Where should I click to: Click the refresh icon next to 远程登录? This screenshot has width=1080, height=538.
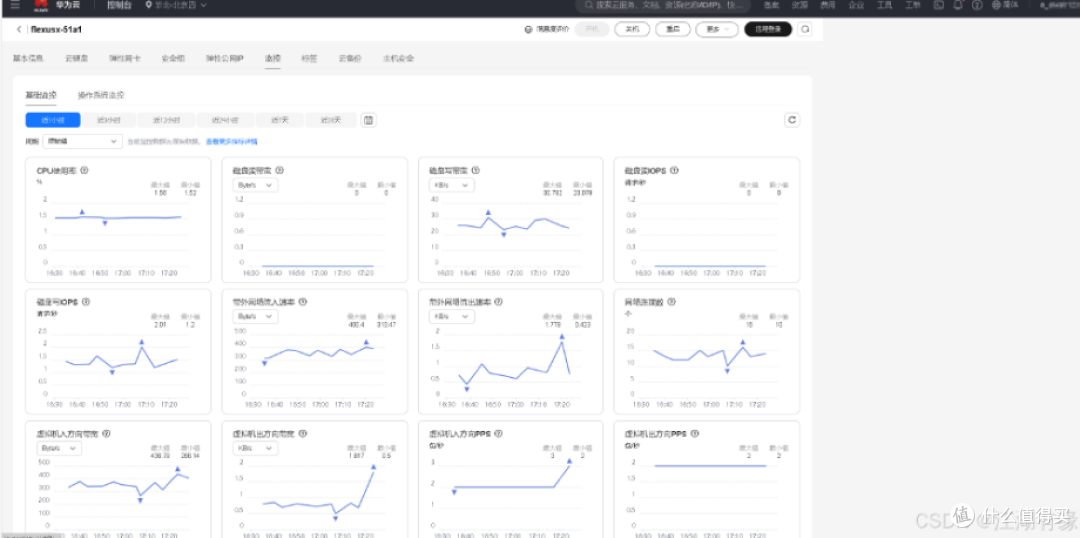(x=804, y=30)
